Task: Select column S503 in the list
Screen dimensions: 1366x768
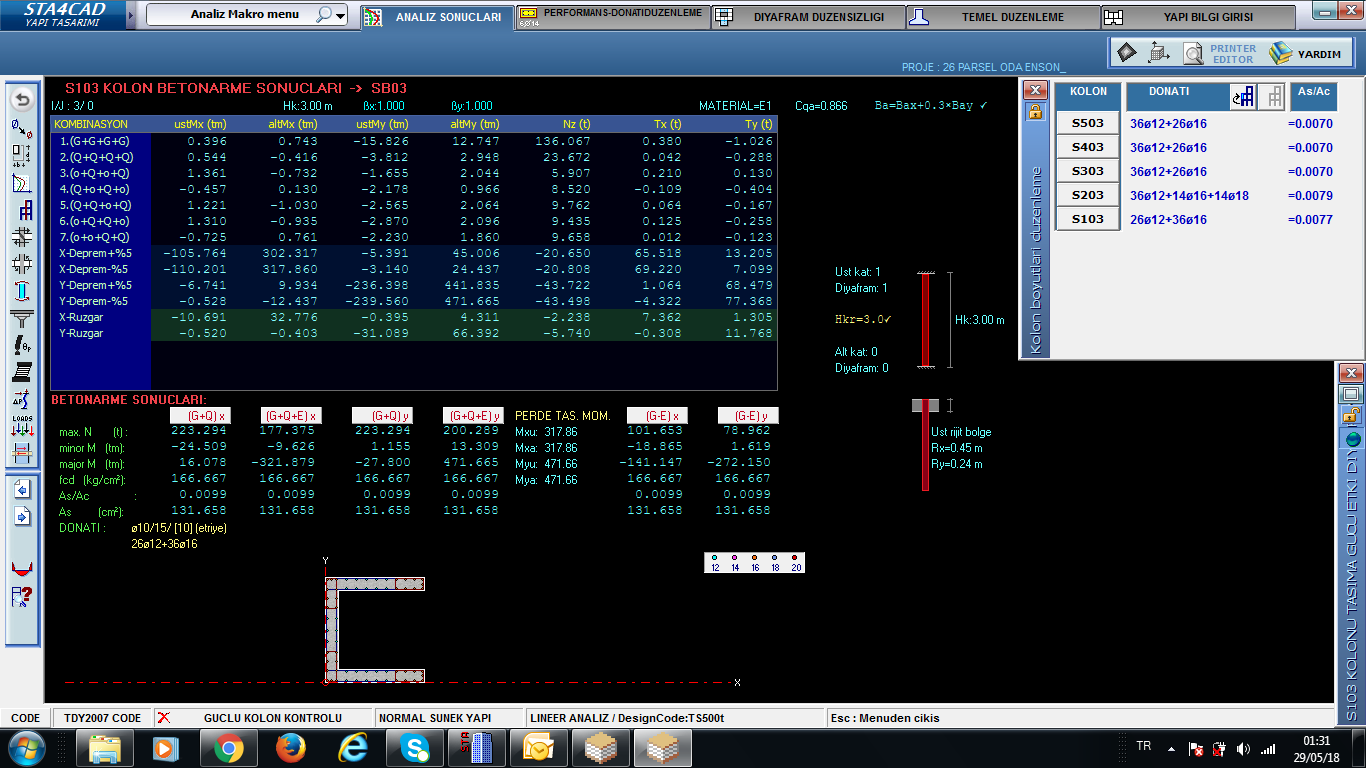Action: 1088,123
